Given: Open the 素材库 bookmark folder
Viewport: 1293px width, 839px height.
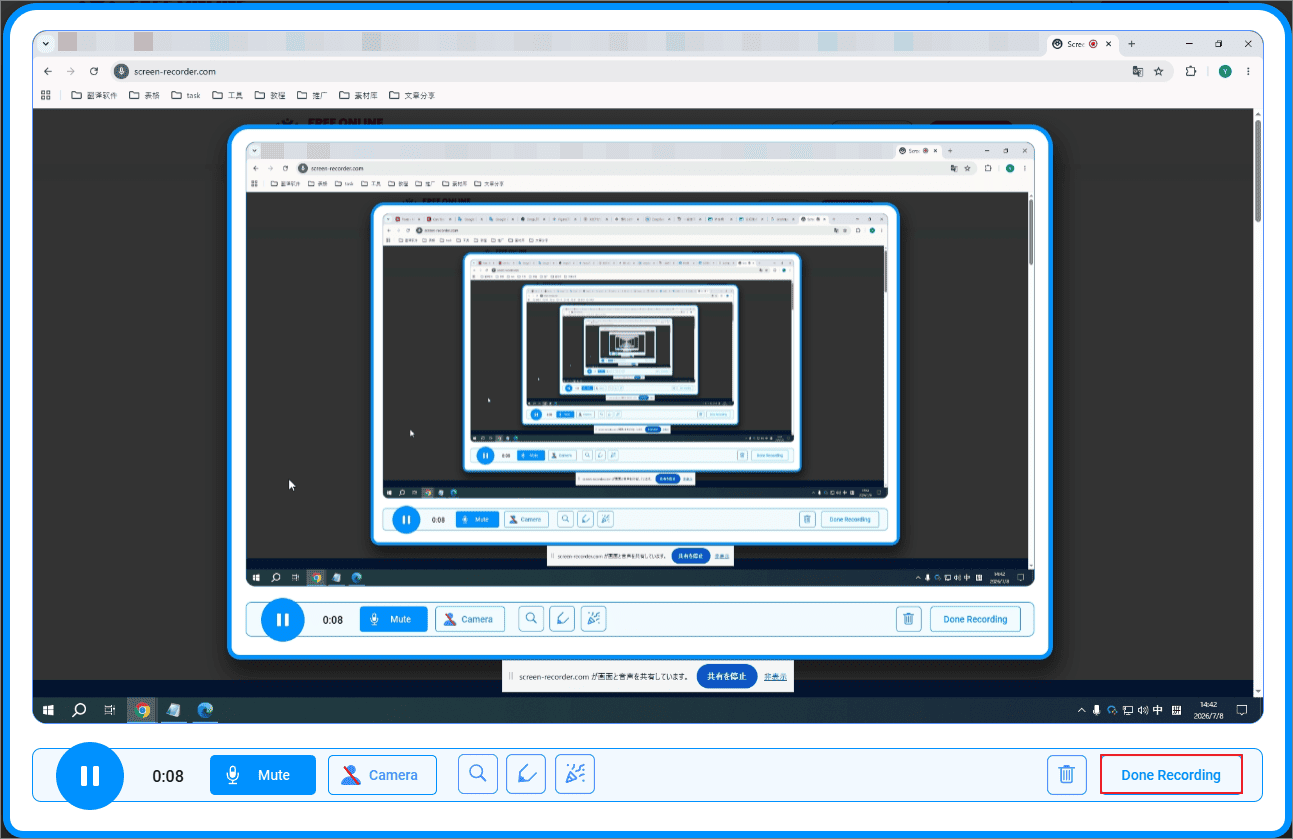Looking at the screenshot, I should click(358, 95).
